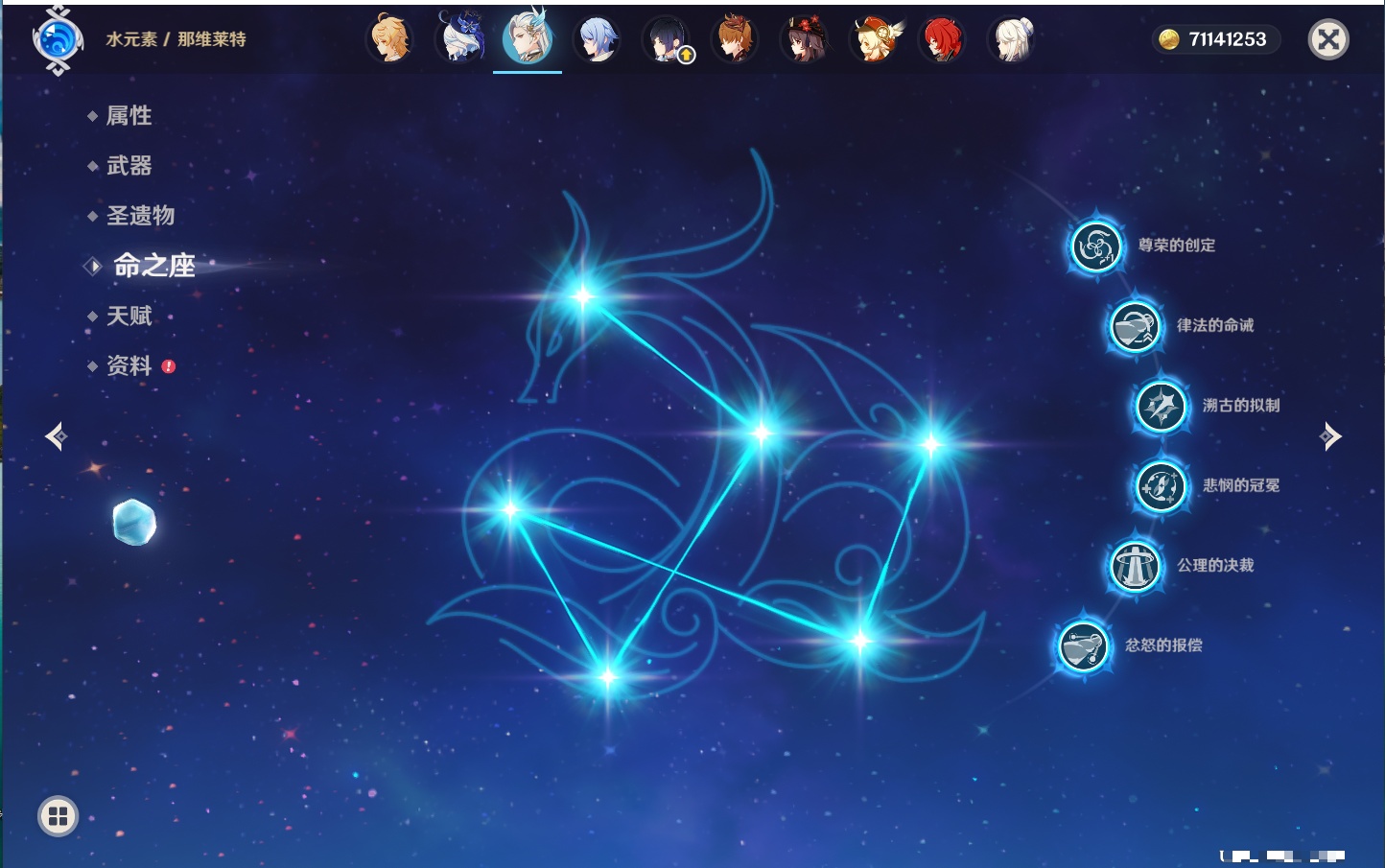Open the four-square grid menu button

[58, 816]
